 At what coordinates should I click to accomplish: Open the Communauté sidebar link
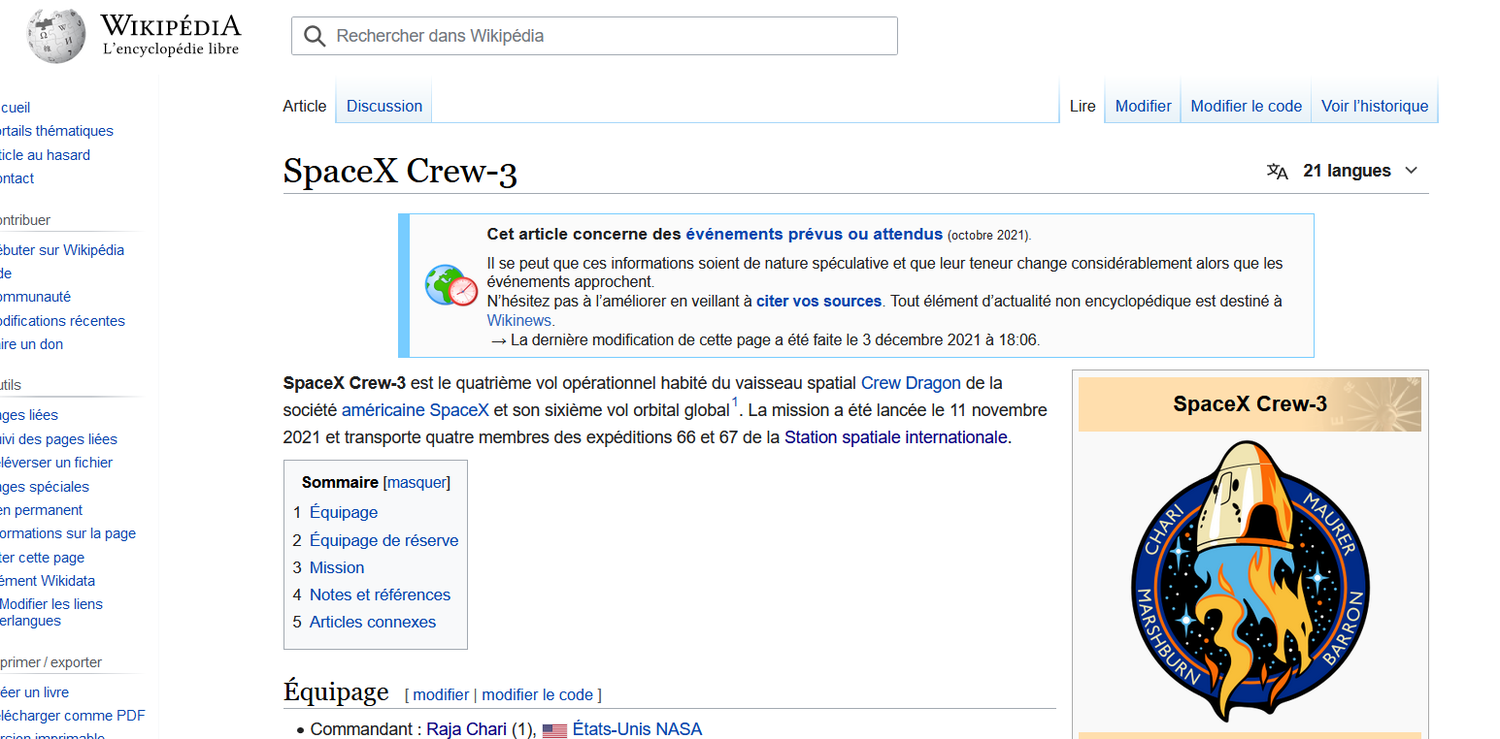pos(35,297)
